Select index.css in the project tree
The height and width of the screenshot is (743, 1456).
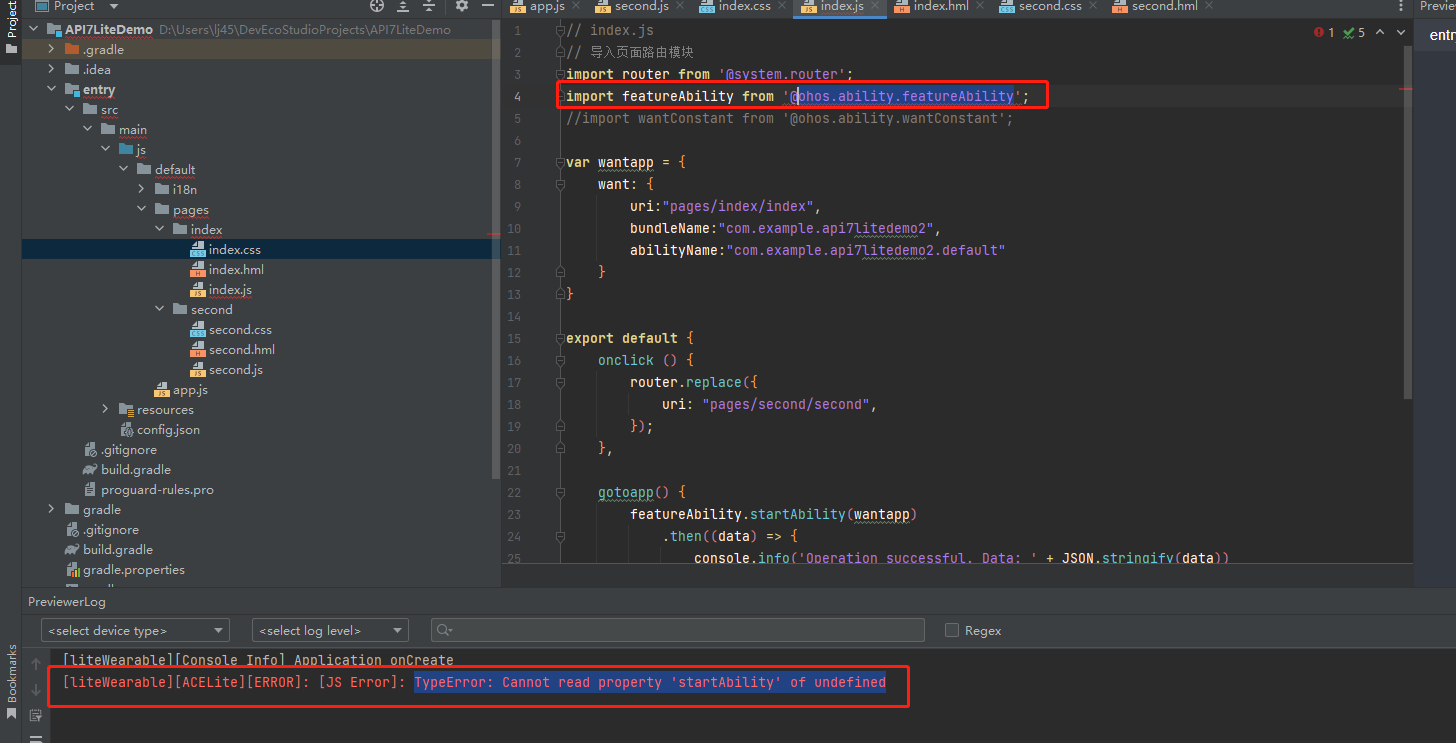(x=234, y=249)
